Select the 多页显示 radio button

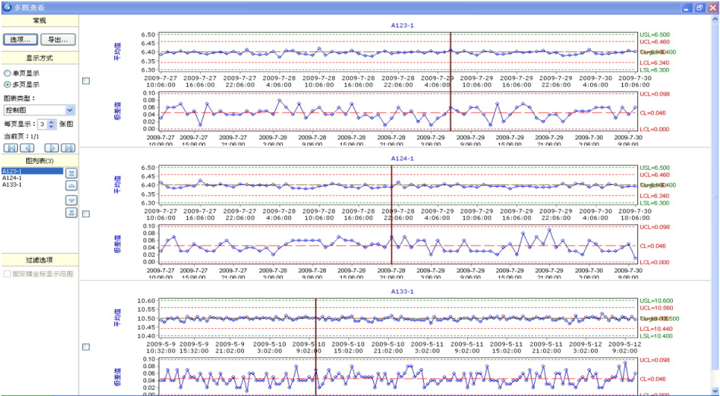tap(7, 85)
